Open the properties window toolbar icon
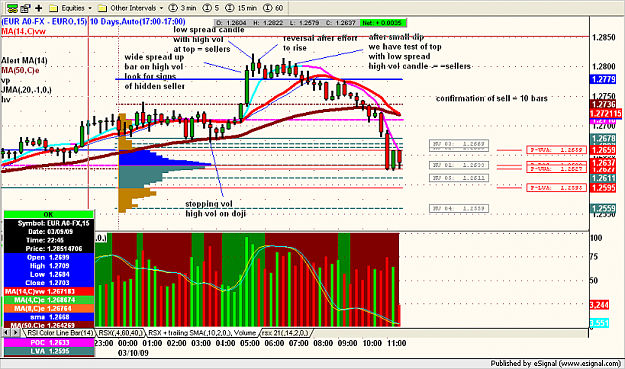 pyautogui.click(x=26, y=8)
